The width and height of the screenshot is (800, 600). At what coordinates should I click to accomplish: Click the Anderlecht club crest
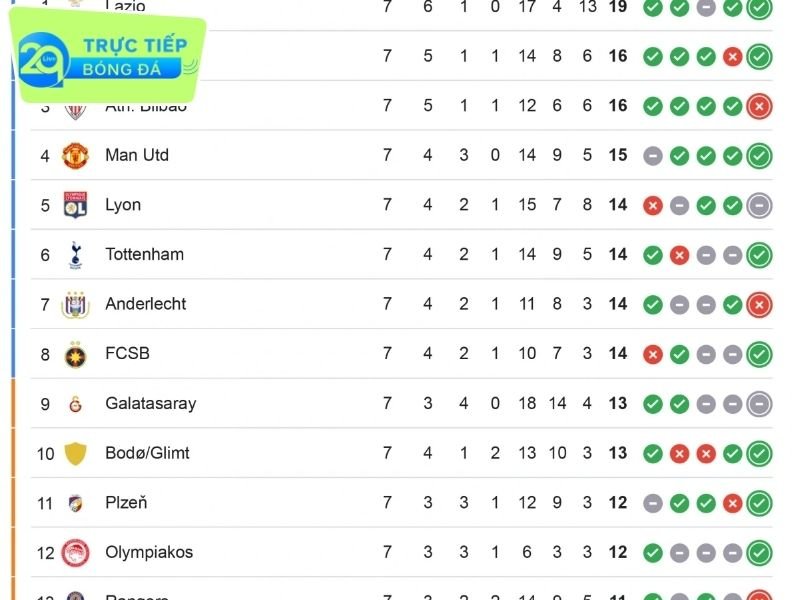(x=75, y=304)
